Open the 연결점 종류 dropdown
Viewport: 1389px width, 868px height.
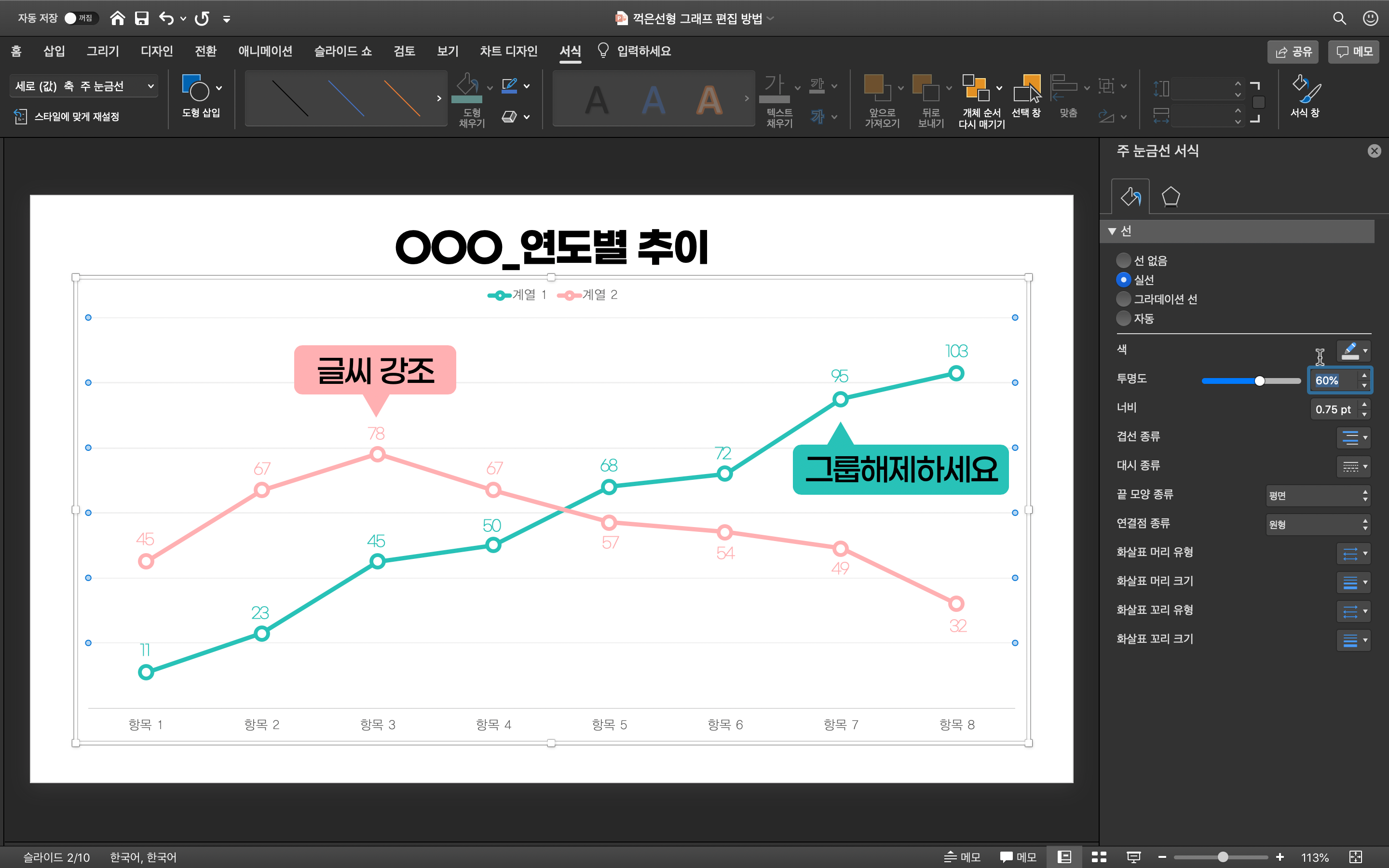point(1319,524)
